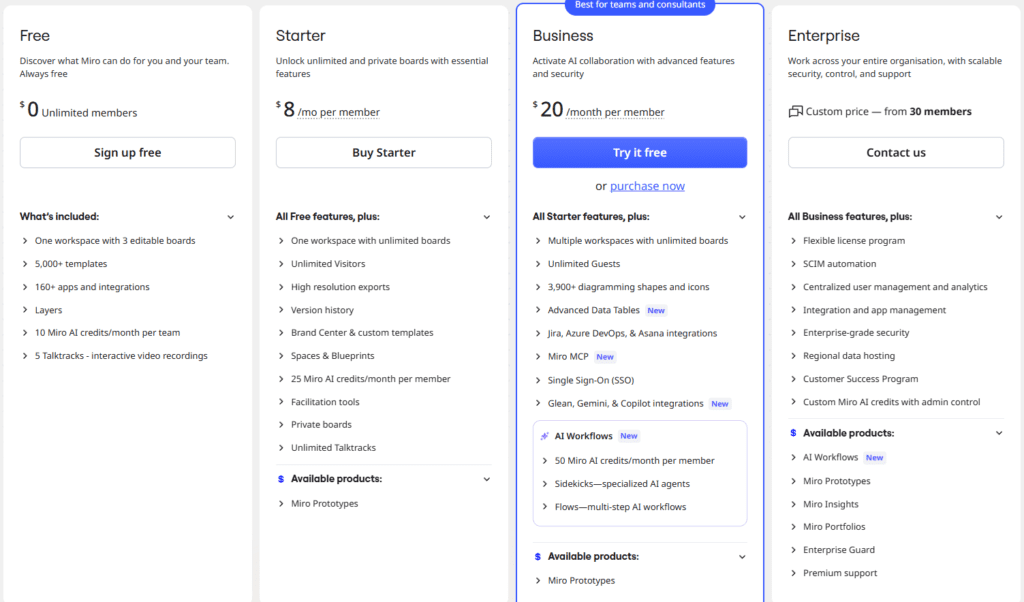1024x602 pixels.
Task: Collapse the What's included section chevron
Action: coord(230,217)
